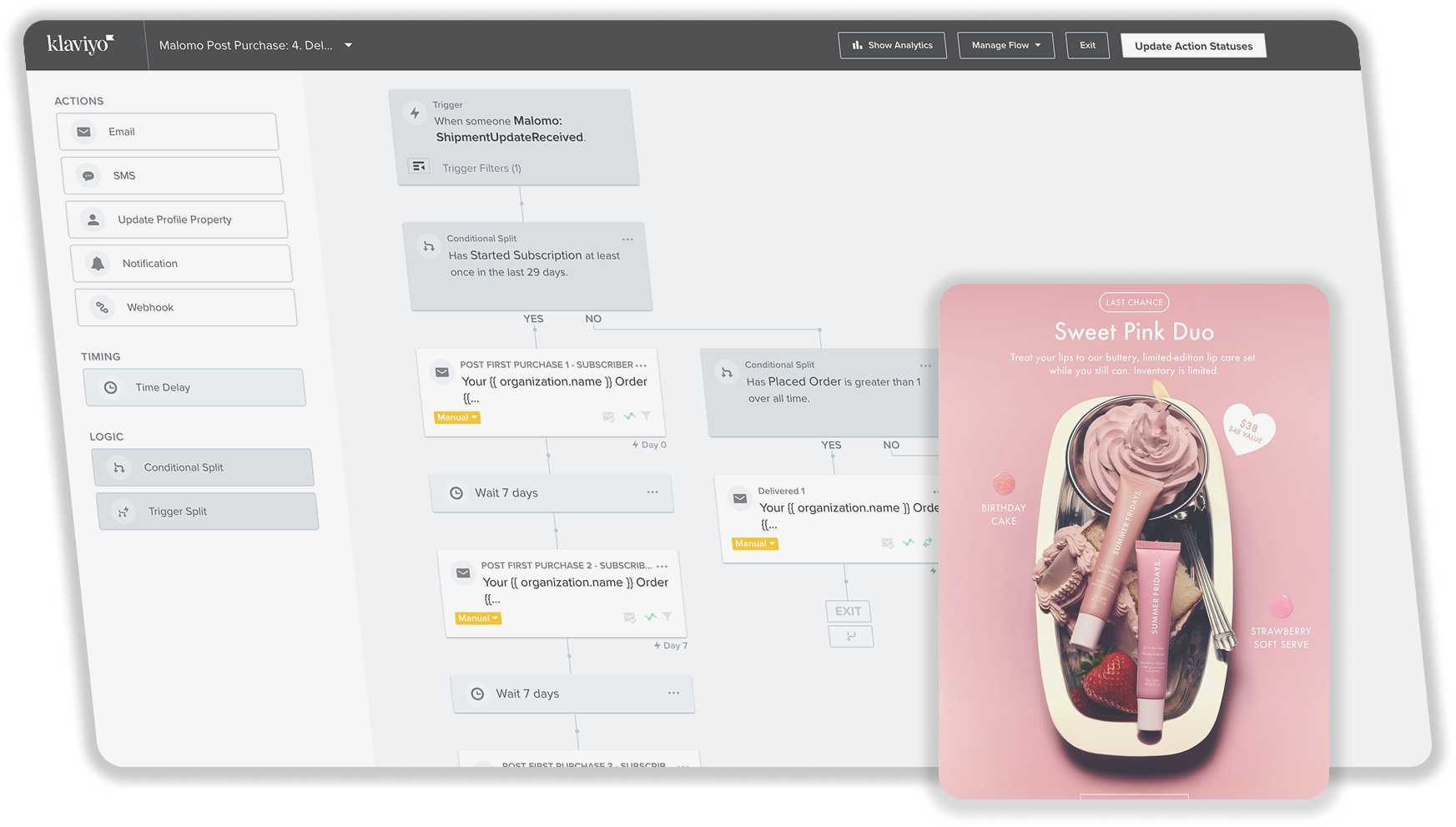Click the Klaviyo logo
1456x827 pixels.
tap(80, 43)
